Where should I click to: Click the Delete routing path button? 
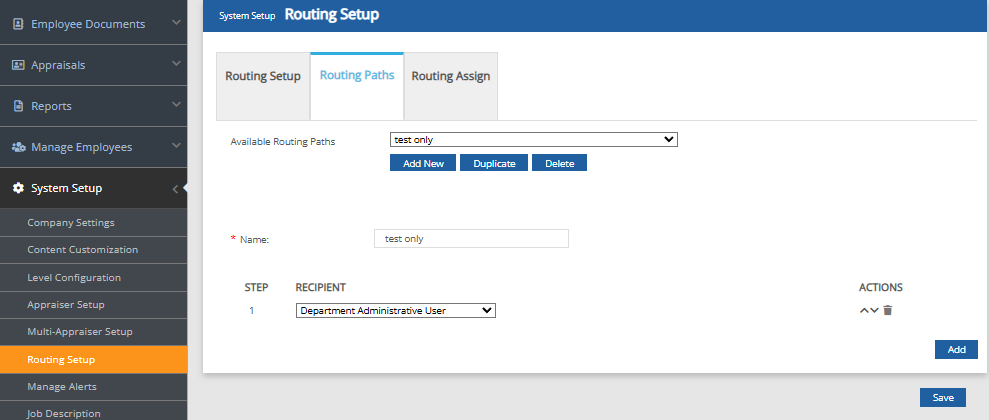[559, 163]
